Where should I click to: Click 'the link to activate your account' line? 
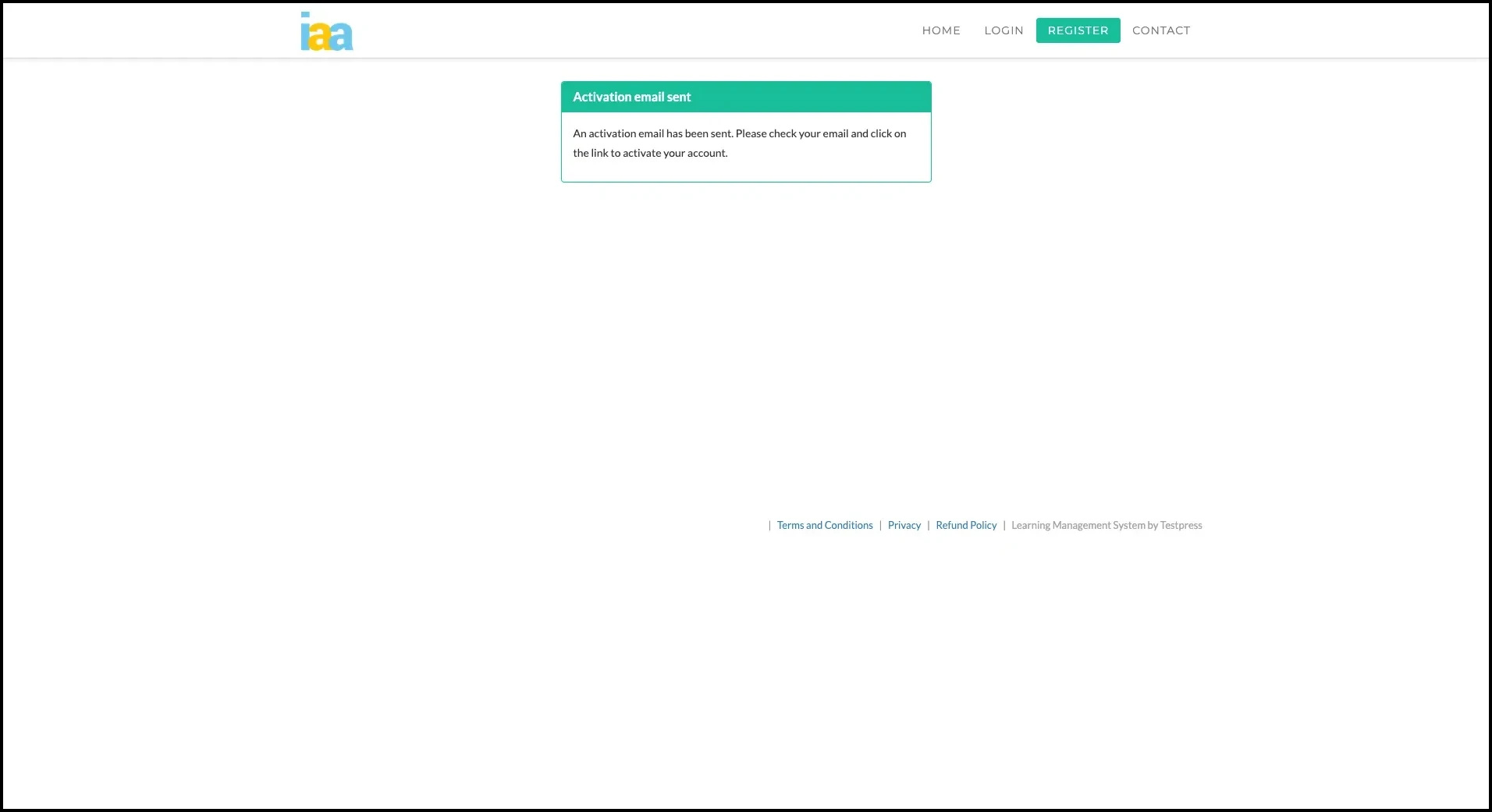click(x=649, y=153)
